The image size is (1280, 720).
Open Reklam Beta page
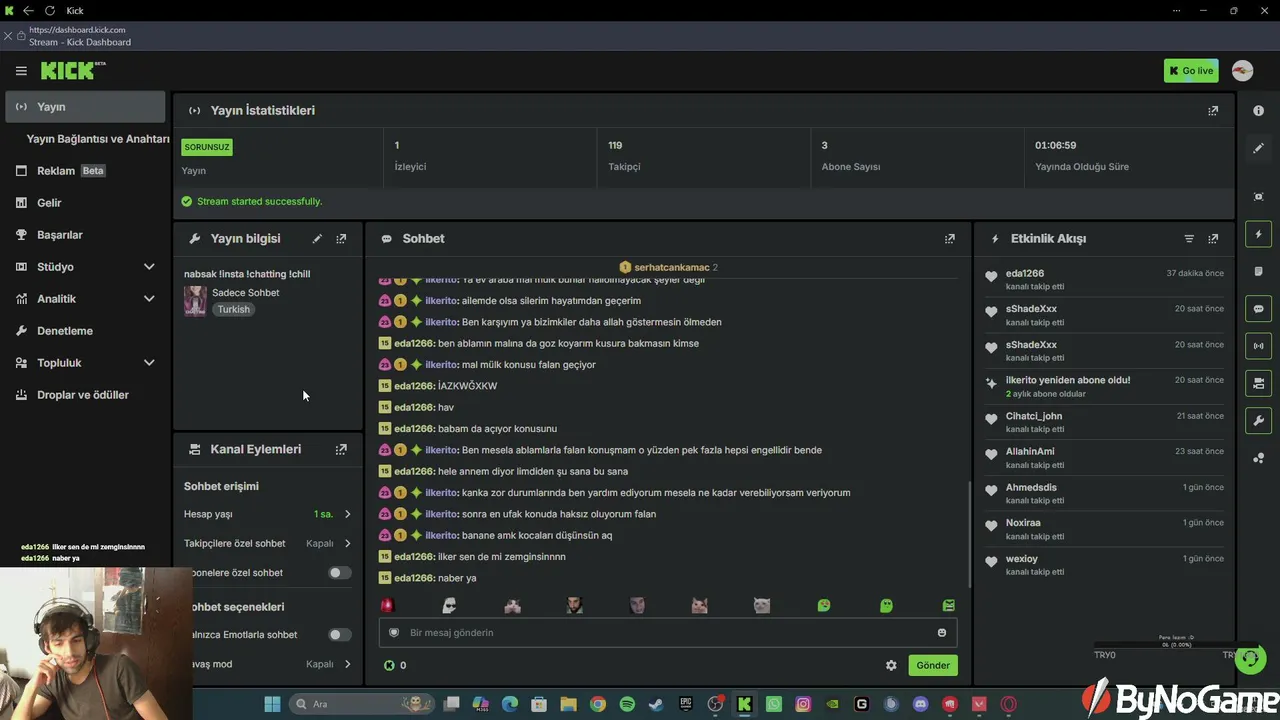(x=85, y=171)
